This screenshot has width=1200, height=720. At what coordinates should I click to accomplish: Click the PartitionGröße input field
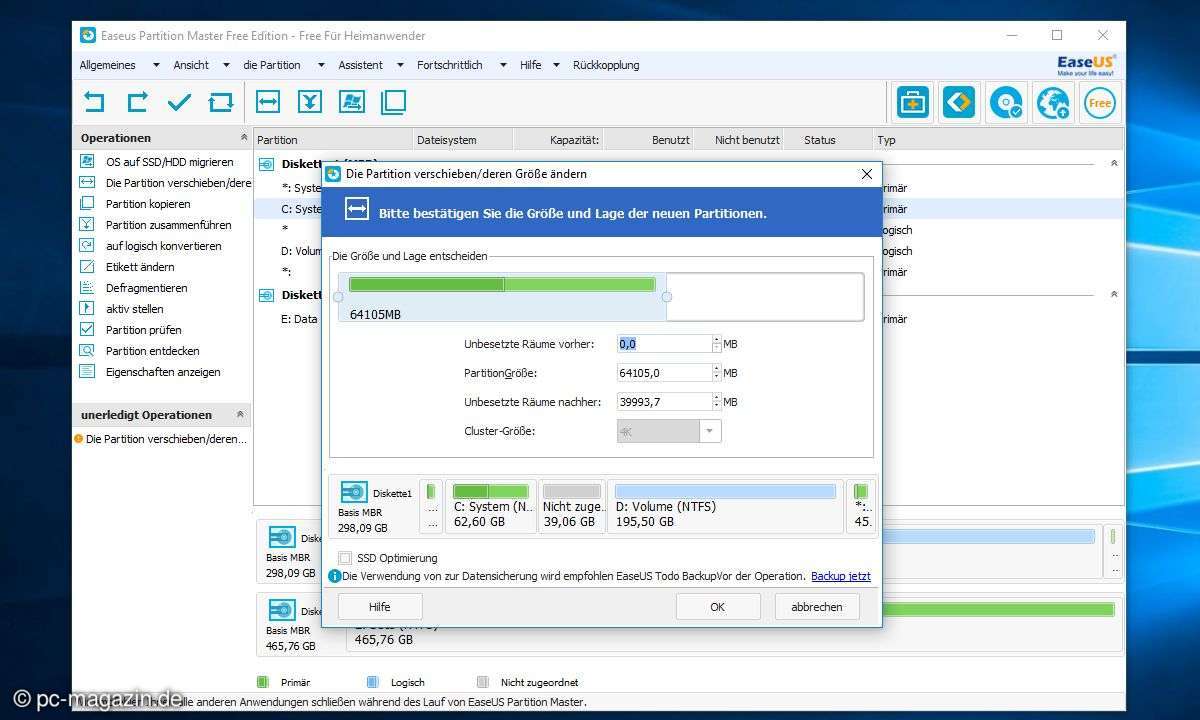[665, 373]
